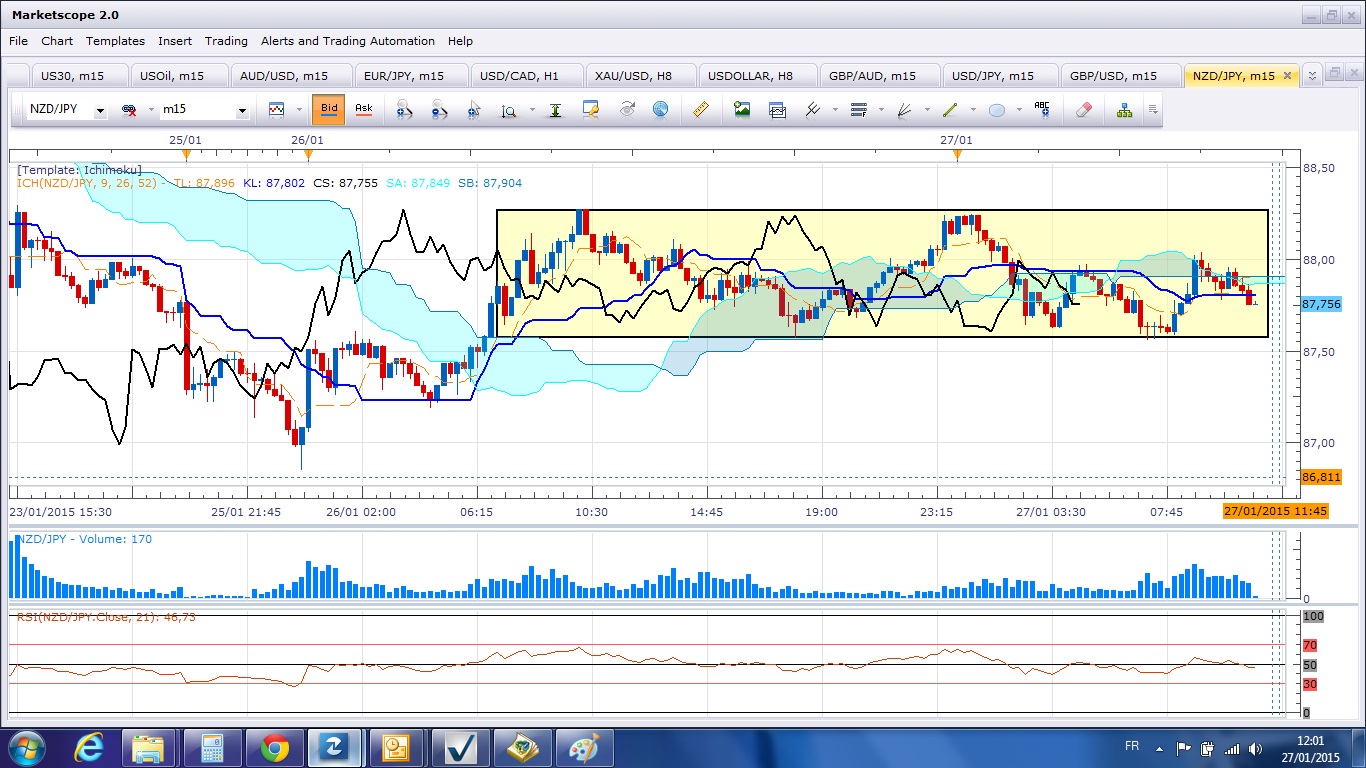Open the chart type dropdown arrow

pos(299,110)
